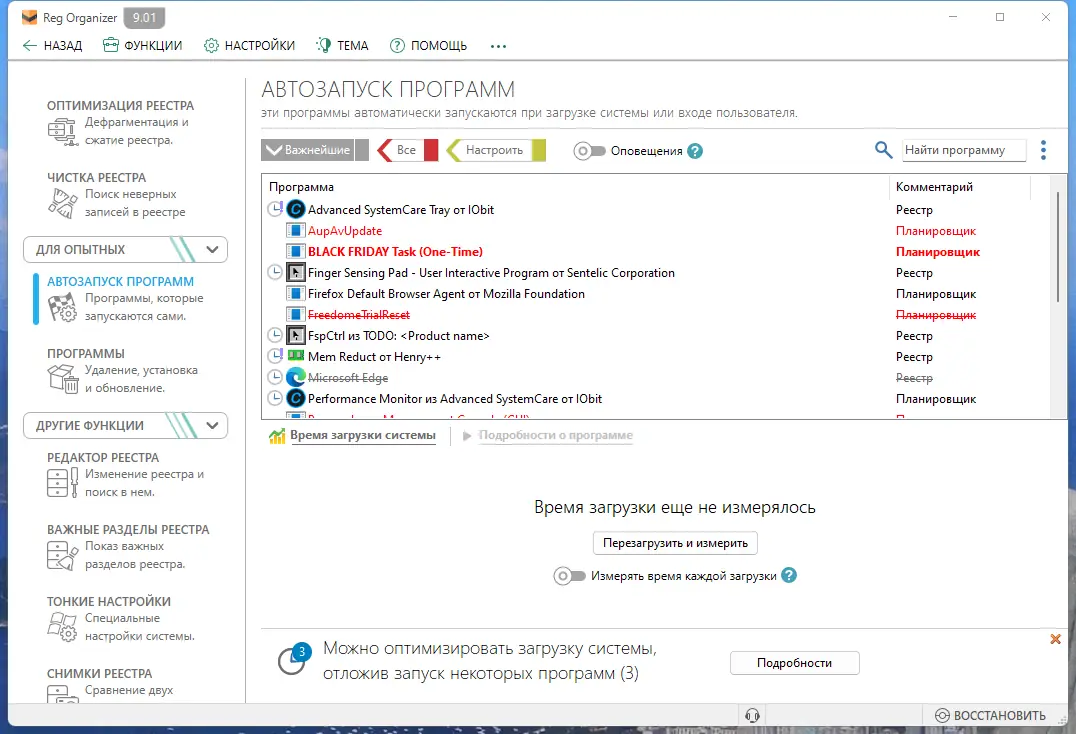Open РЕДАКТОР РЕЕСТРА section
1076x734 pixels.
tap(103, 458)
